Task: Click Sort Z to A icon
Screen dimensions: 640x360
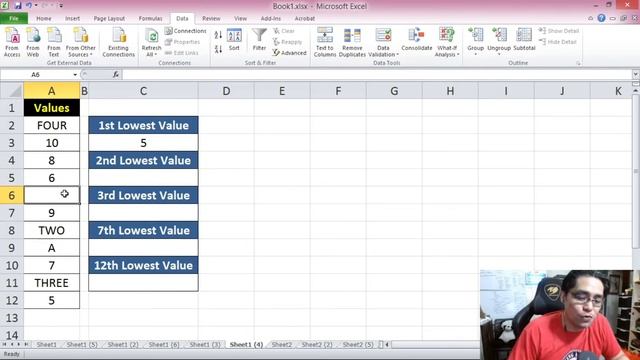Action: tap(218, 49)
